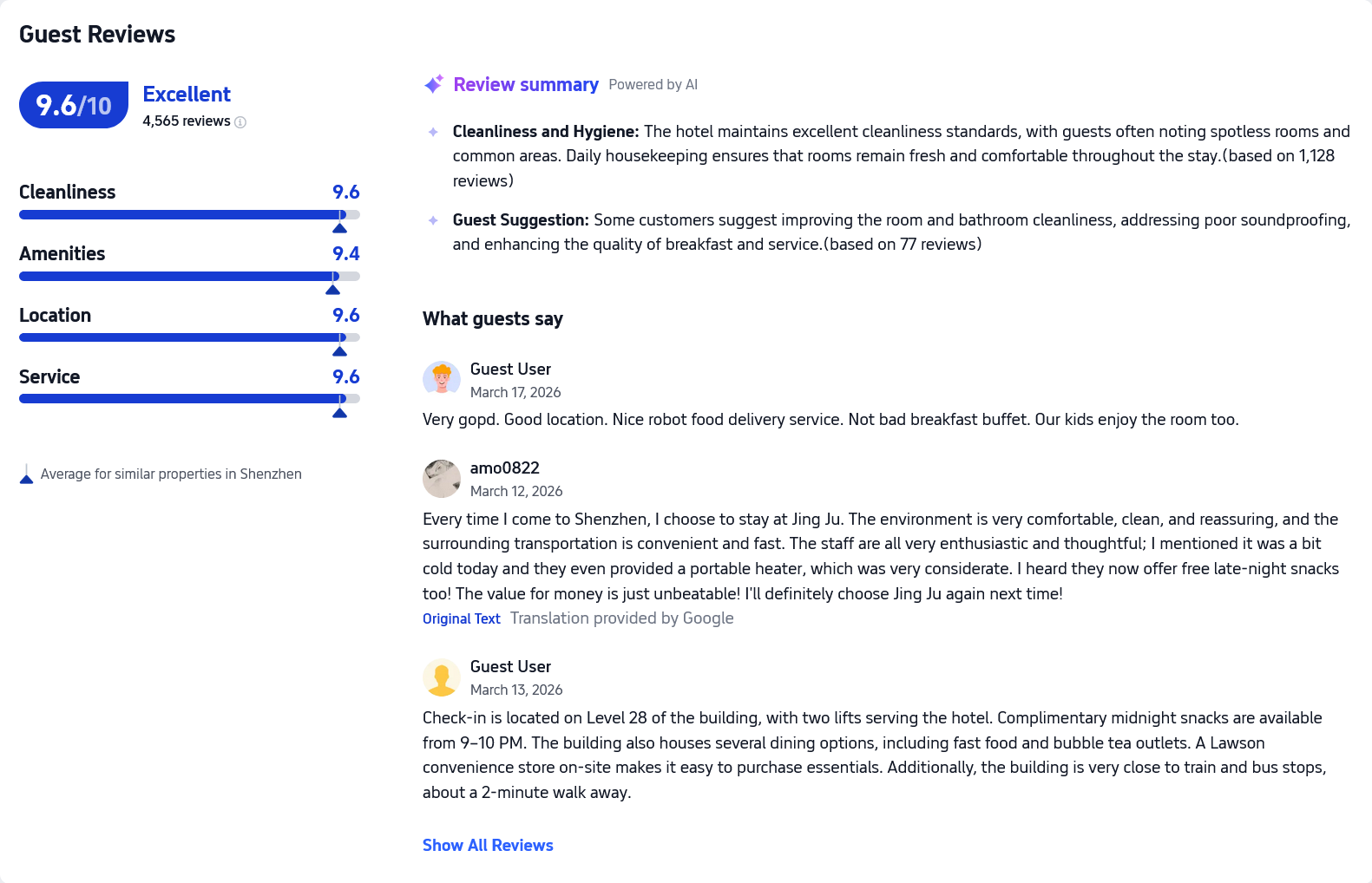Image resolution: width=1372 pixels, height=883 pixels.
Task: Click the 4,565 reviews count text
Action: click(x=186, y=121)
